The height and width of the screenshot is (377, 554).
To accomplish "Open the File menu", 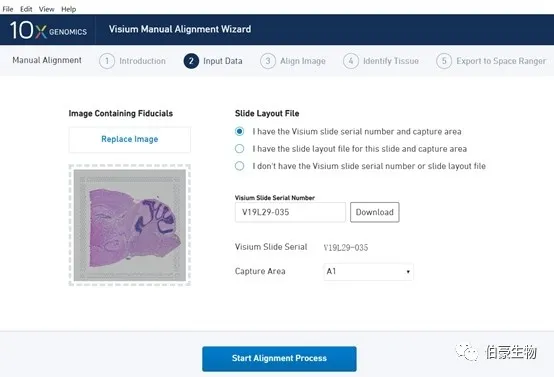I will point(8,9).
